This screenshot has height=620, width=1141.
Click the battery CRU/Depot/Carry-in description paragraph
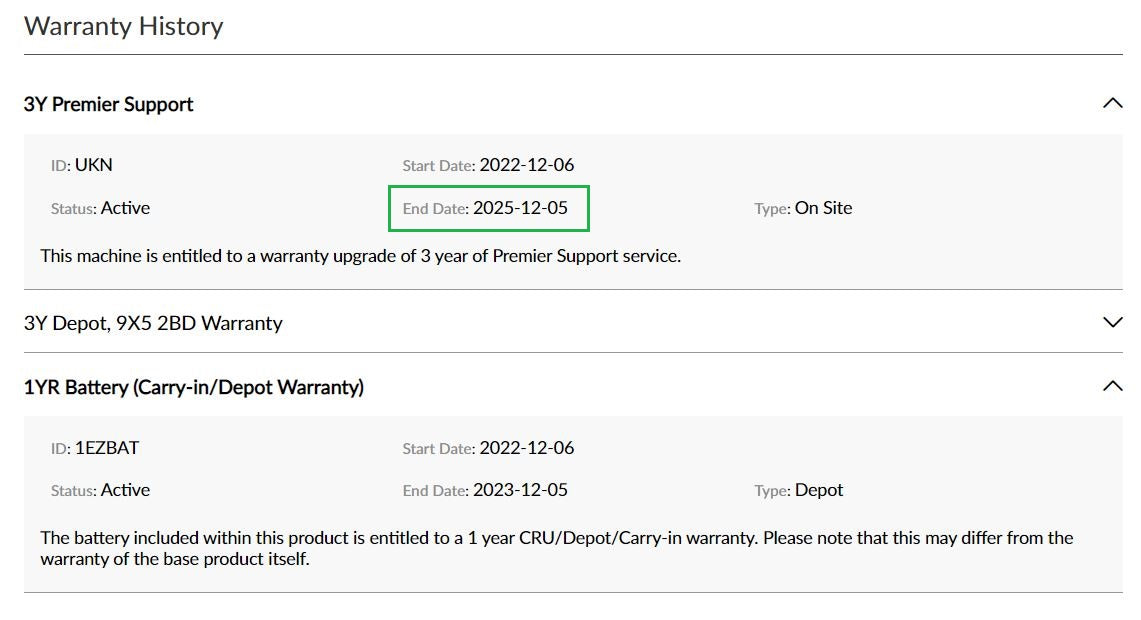point(556,548)
